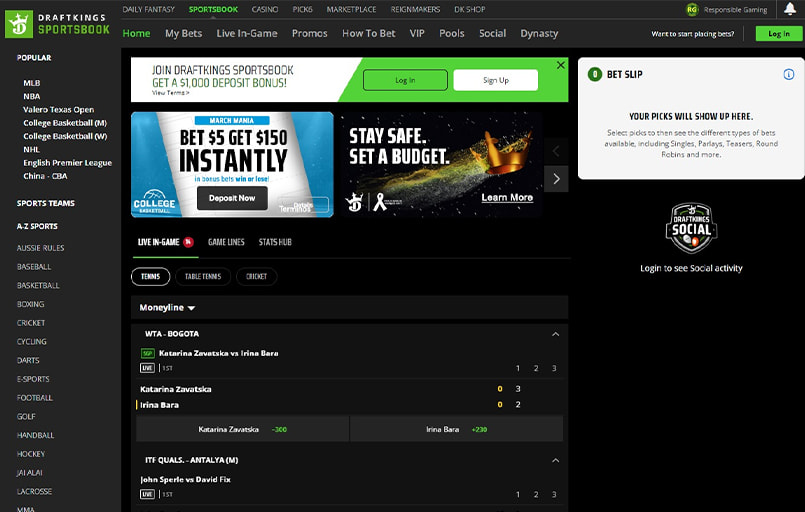This screenshot has width=805, height=512.
Task: Open Katarina Zavatska vs Irina Bara match
Action: coord(219,353)
